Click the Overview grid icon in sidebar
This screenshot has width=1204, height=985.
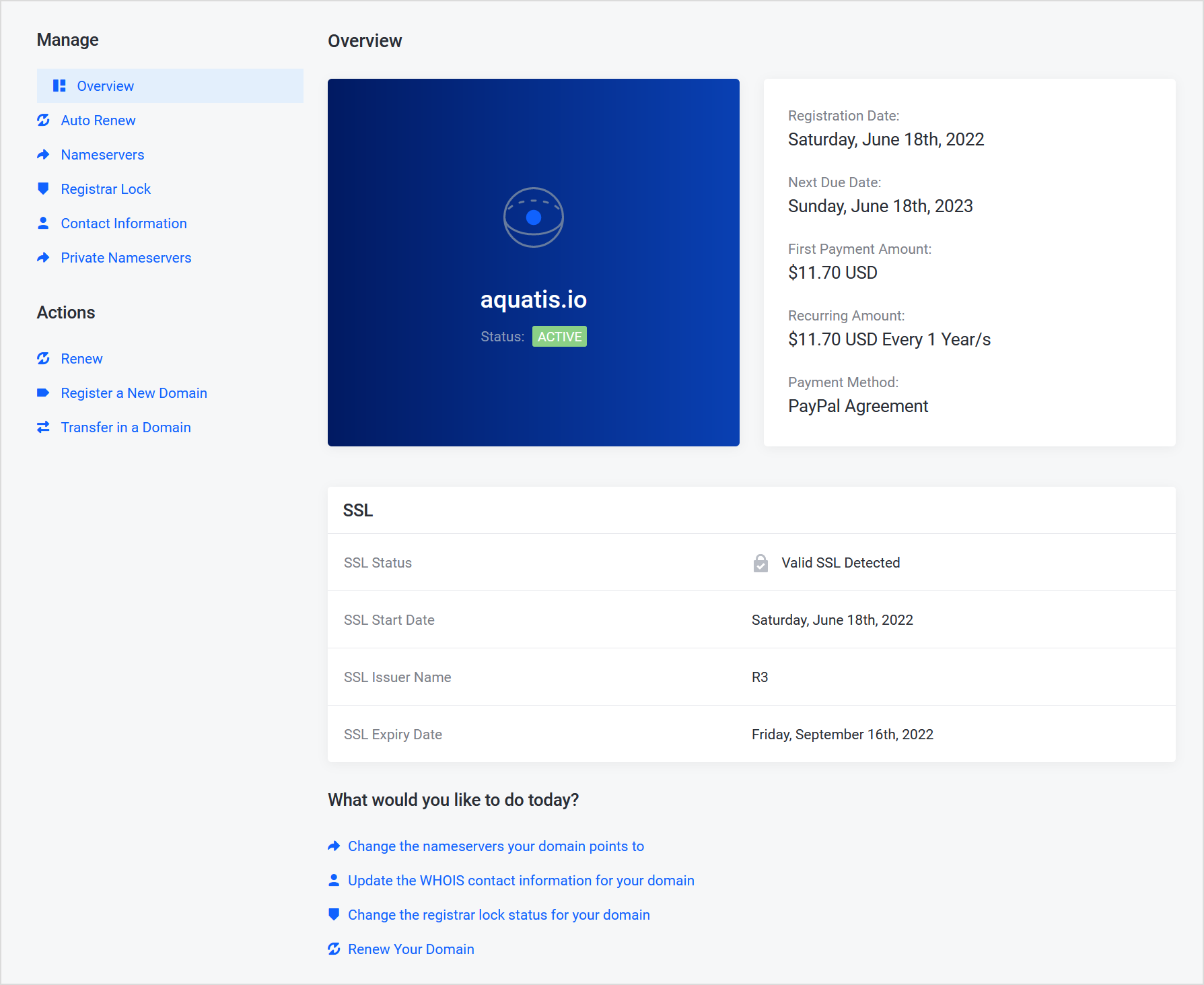point(59,86)
